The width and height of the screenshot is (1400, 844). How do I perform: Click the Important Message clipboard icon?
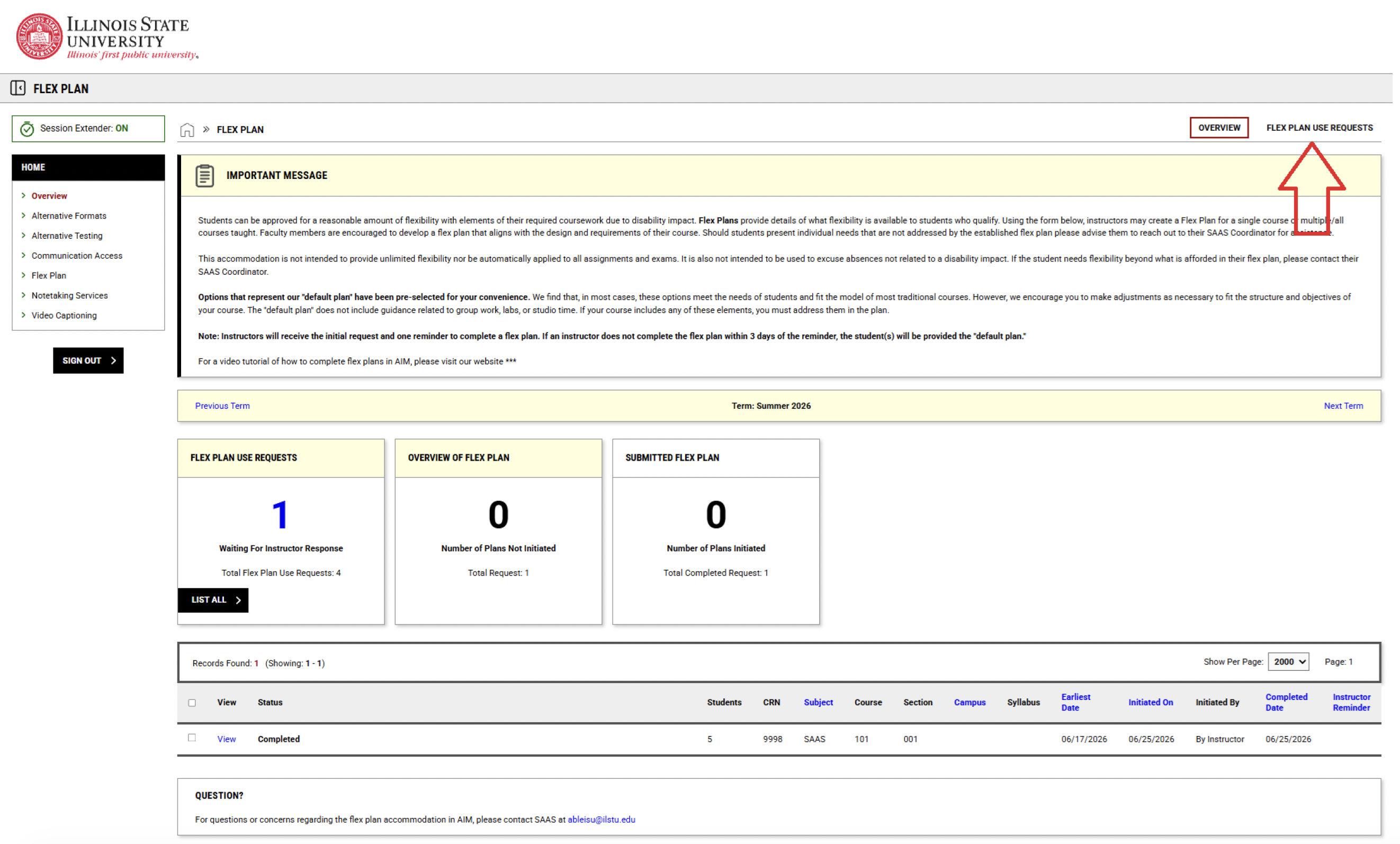205,176
